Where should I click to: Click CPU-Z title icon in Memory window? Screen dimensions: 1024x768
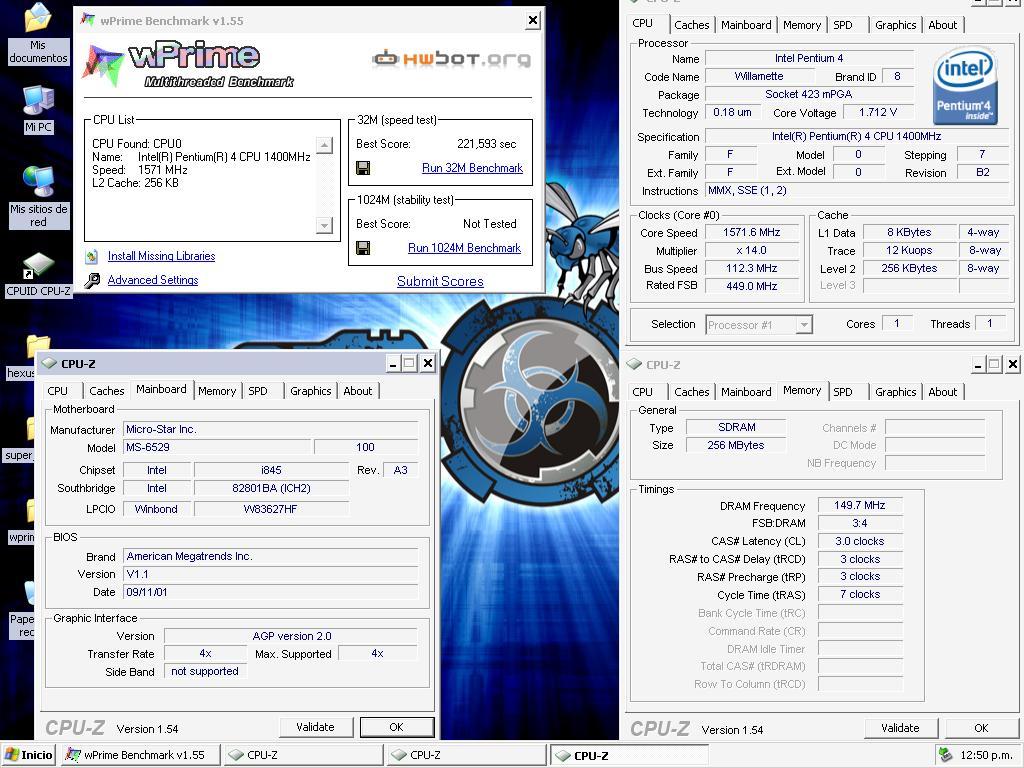tap(633, 364)
